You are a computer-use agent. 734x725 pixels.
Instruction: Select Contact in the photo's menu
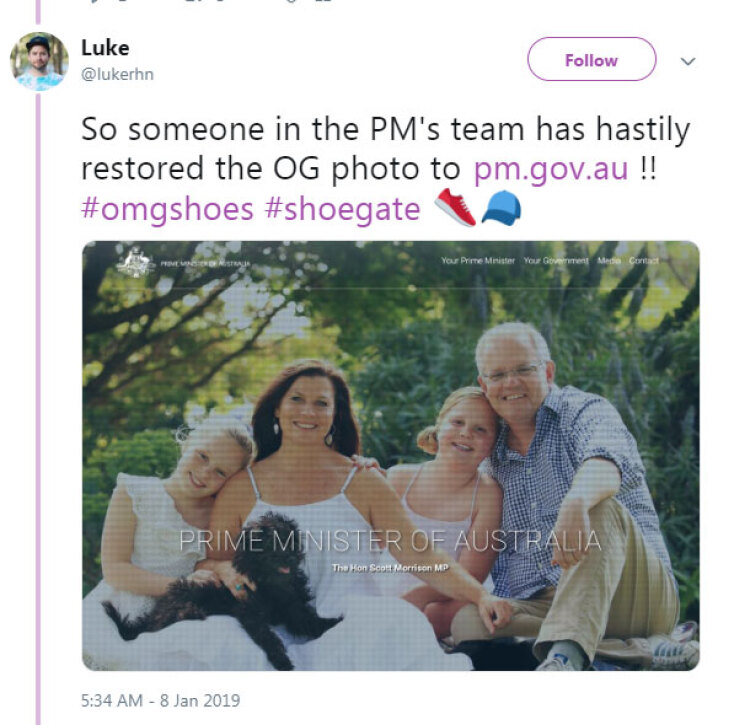[x=644, y=261]
